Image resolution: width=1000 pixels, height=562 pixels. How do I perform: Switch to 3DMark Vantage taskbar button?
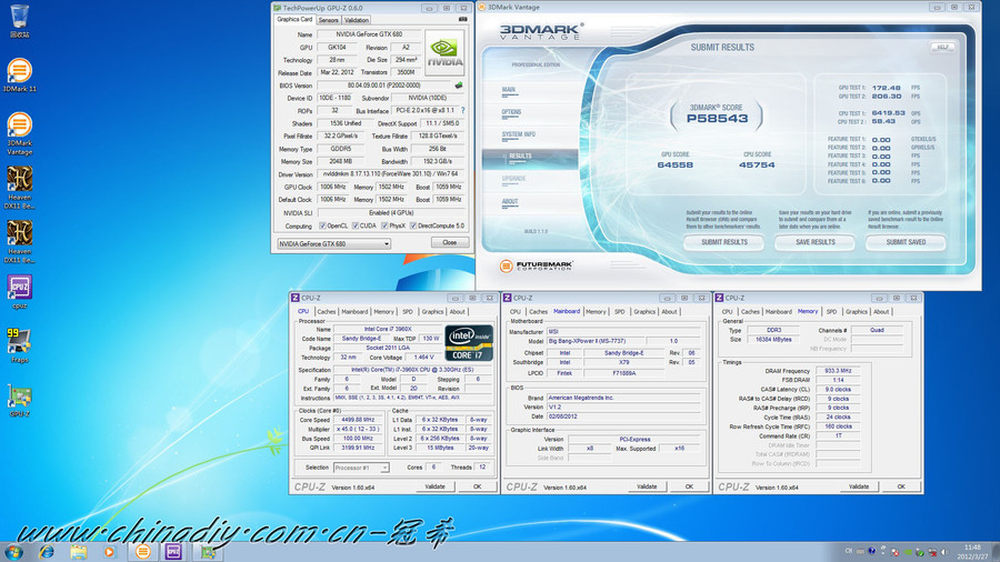coord(143,552)
